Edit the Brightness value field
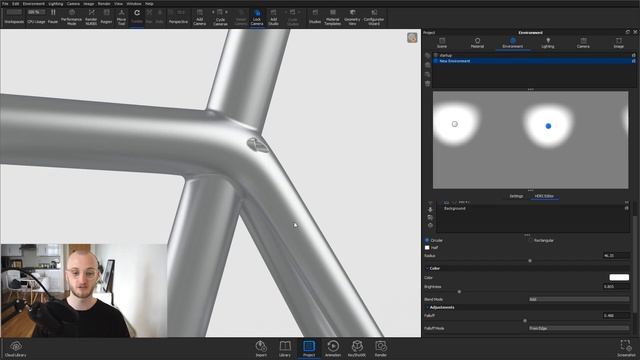 (616, 287)
